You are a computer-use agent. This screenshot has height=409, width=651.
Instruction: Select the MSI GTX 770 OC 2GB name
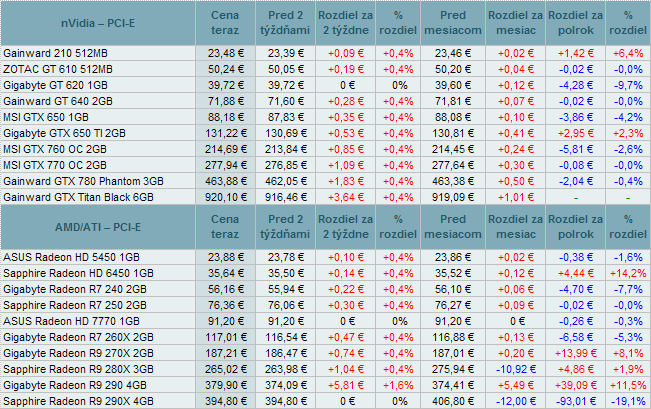[x=55, y=165]
